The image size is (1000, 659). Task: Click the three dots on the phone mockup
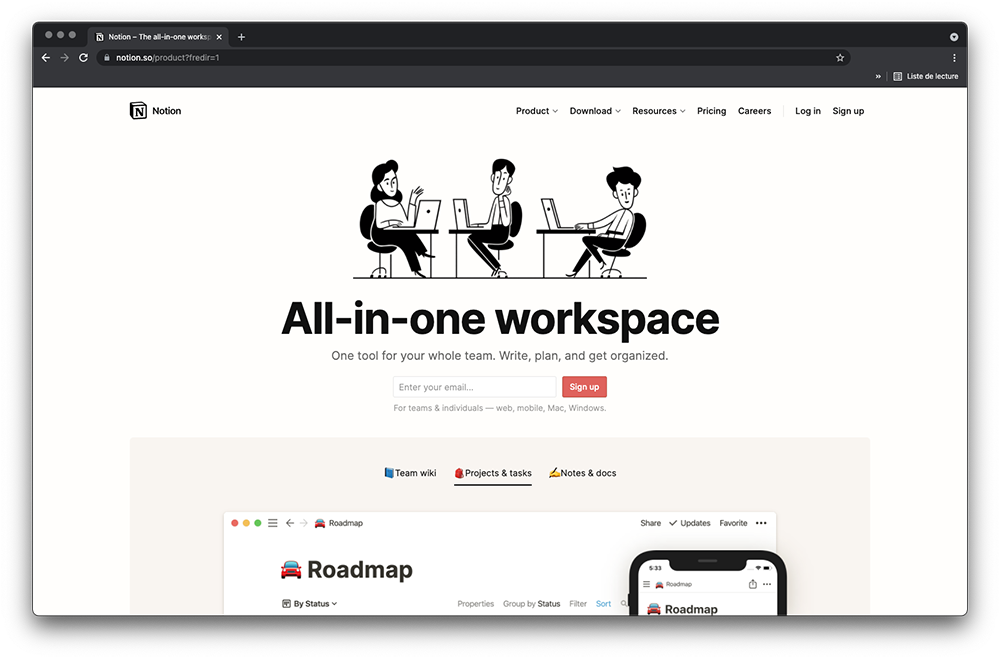(767, 584)
